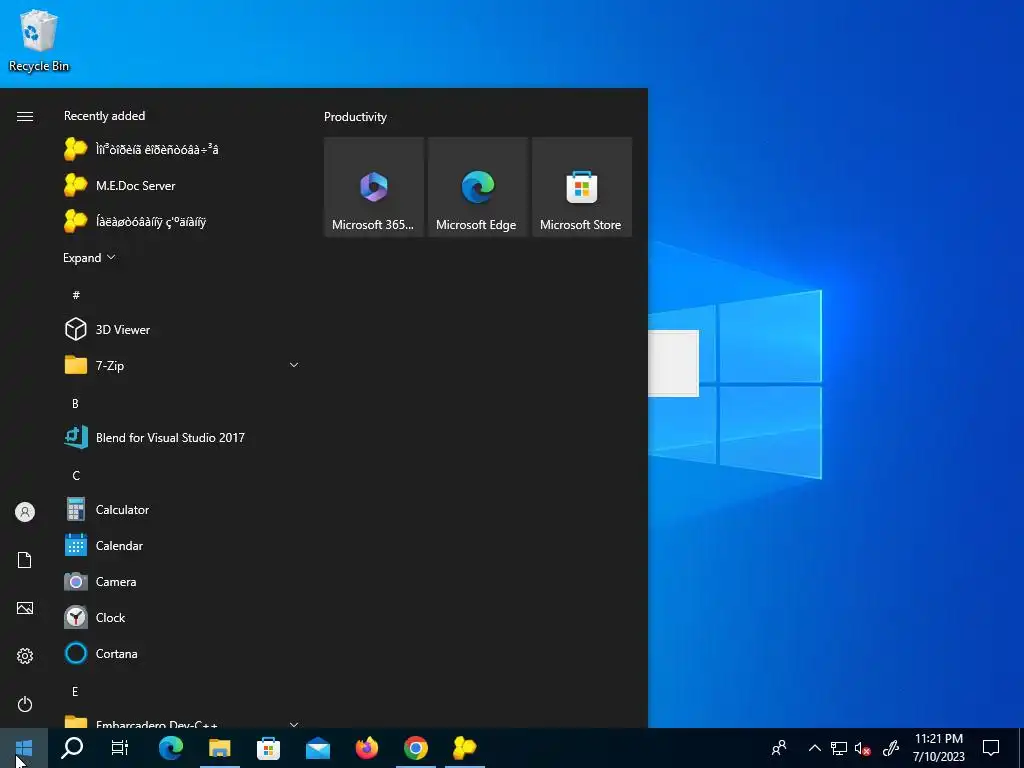Open Calendar app
Viewport: 1024px width, 768px height.
pos(180,545)
